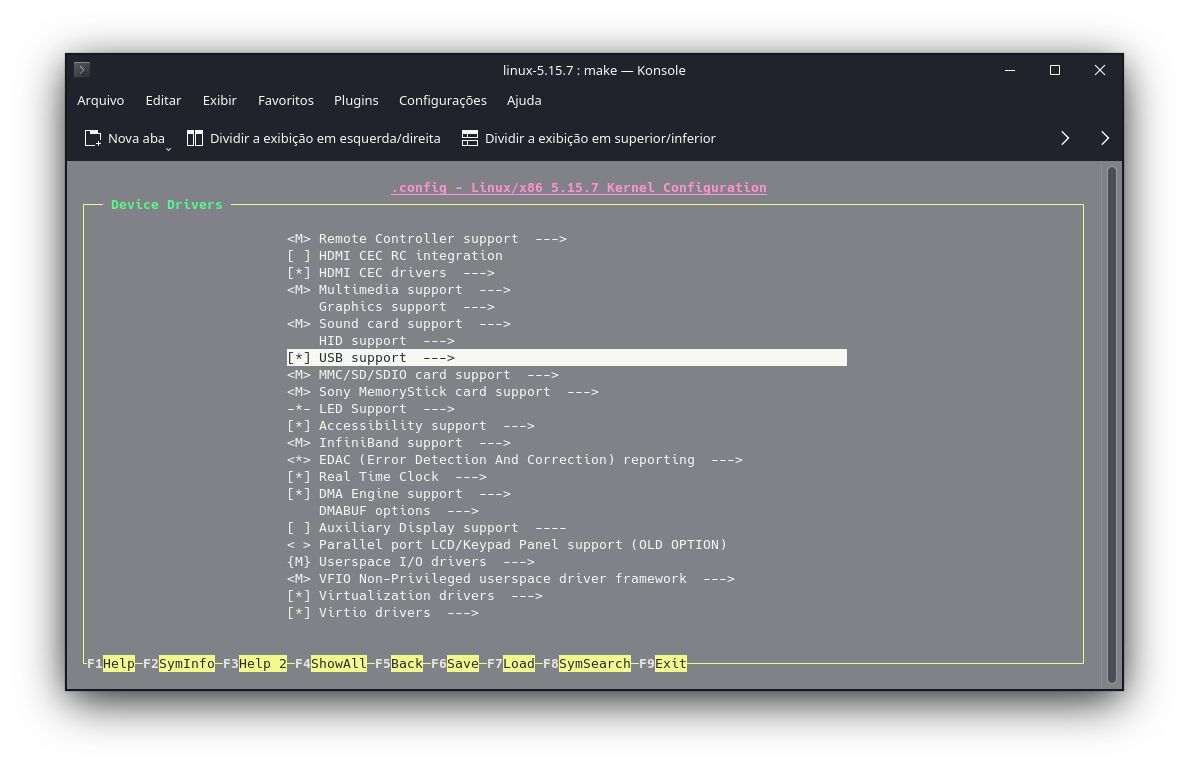
Task: Toggle HDMI CEC RC integration checkbox
Action: pyautogui.click(x=299, y=255)
